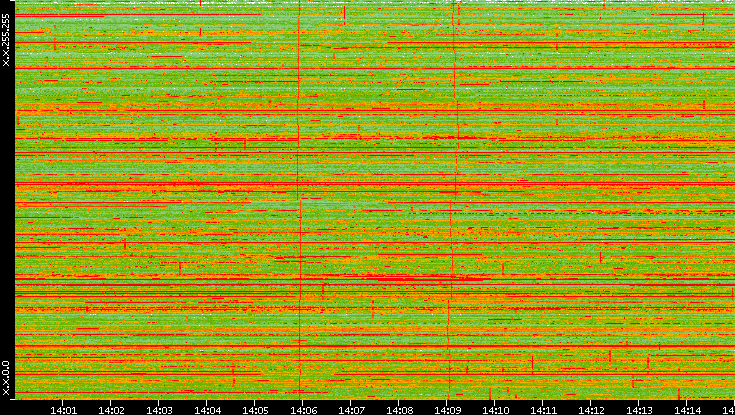Viewport: 735px width, 415px height.
Task: Click the 14:08 time axis label
Action: (398, 410)
